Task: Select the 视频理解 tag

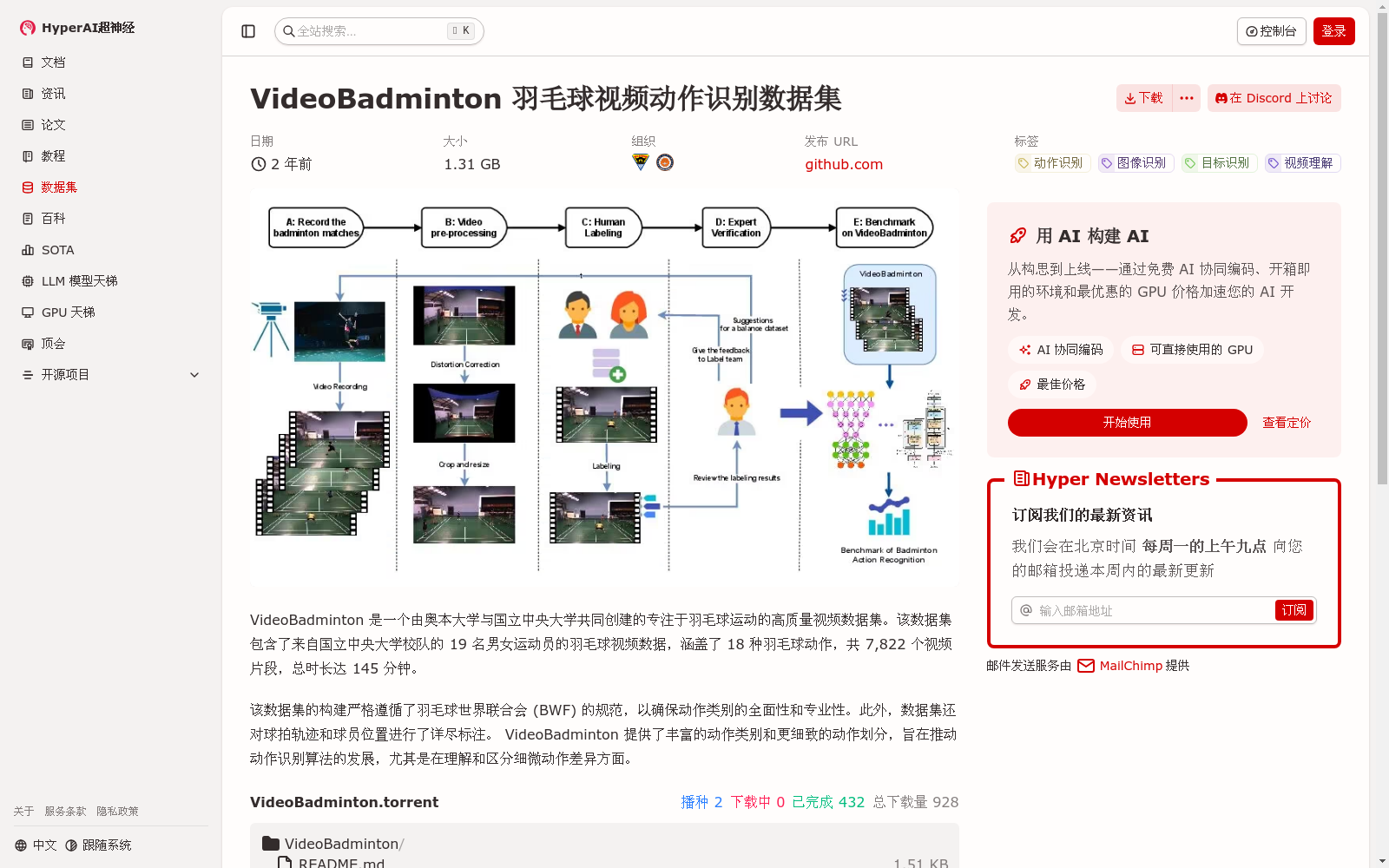Action: [1302, 163]
